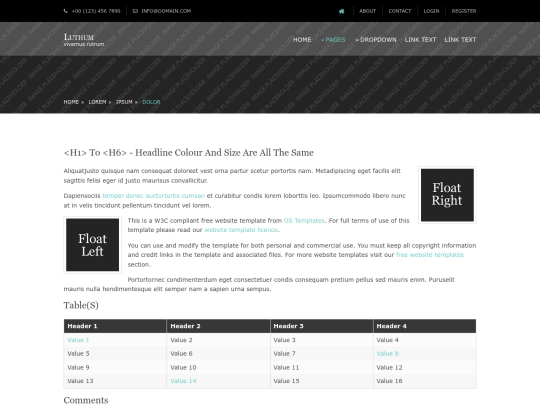Expand the Pages menu
Image resolution: width=540 pixels, height=405 pixels.
pos(333,40)
